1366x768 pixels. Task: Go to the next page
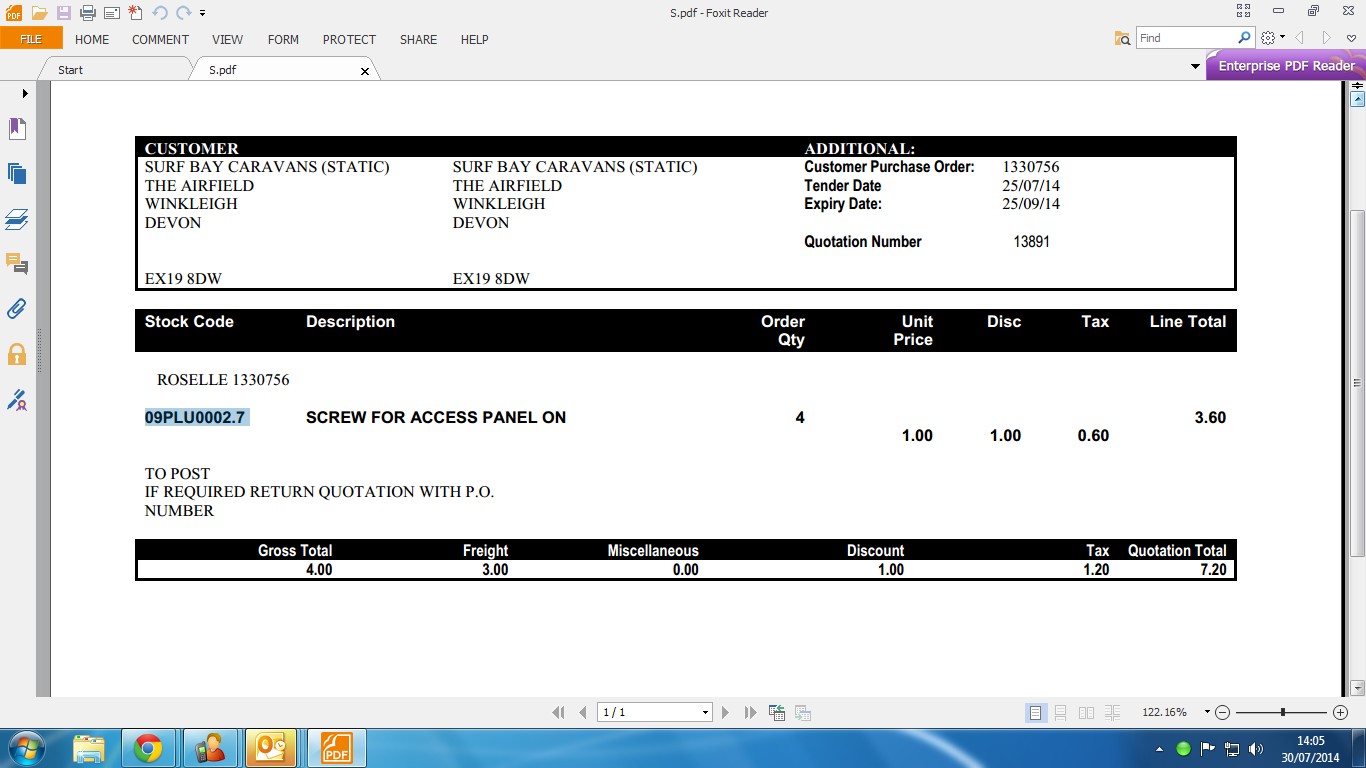(725, 713)
